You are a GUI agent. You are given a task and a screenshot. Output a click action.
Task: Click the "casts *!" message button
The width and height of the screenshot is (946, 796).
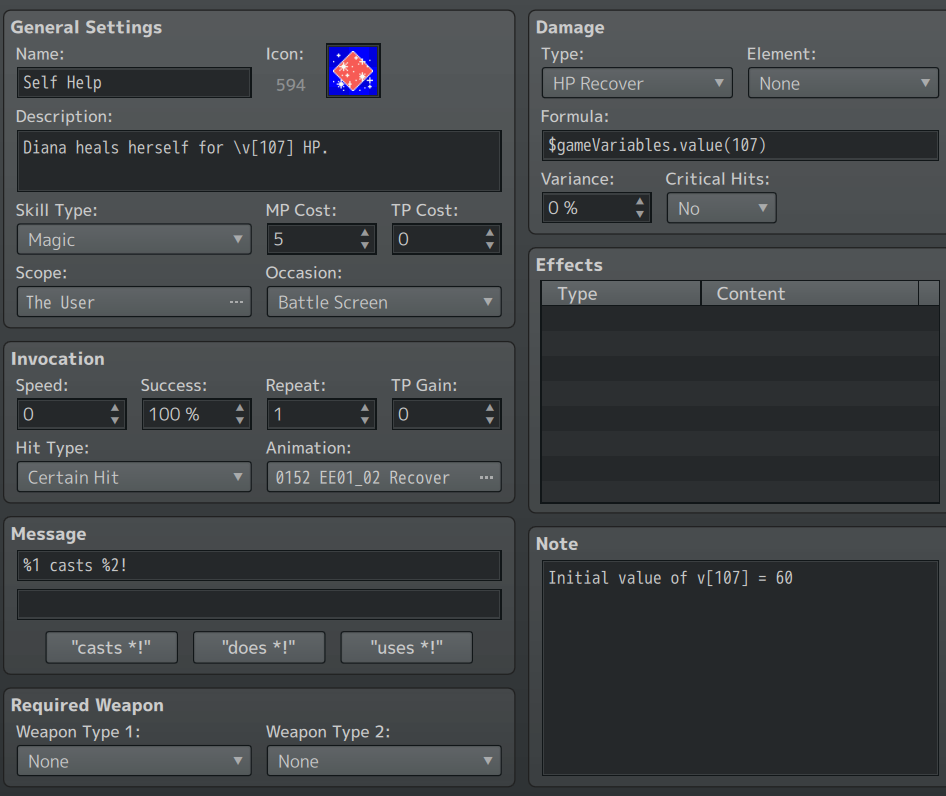click(112, 648)
